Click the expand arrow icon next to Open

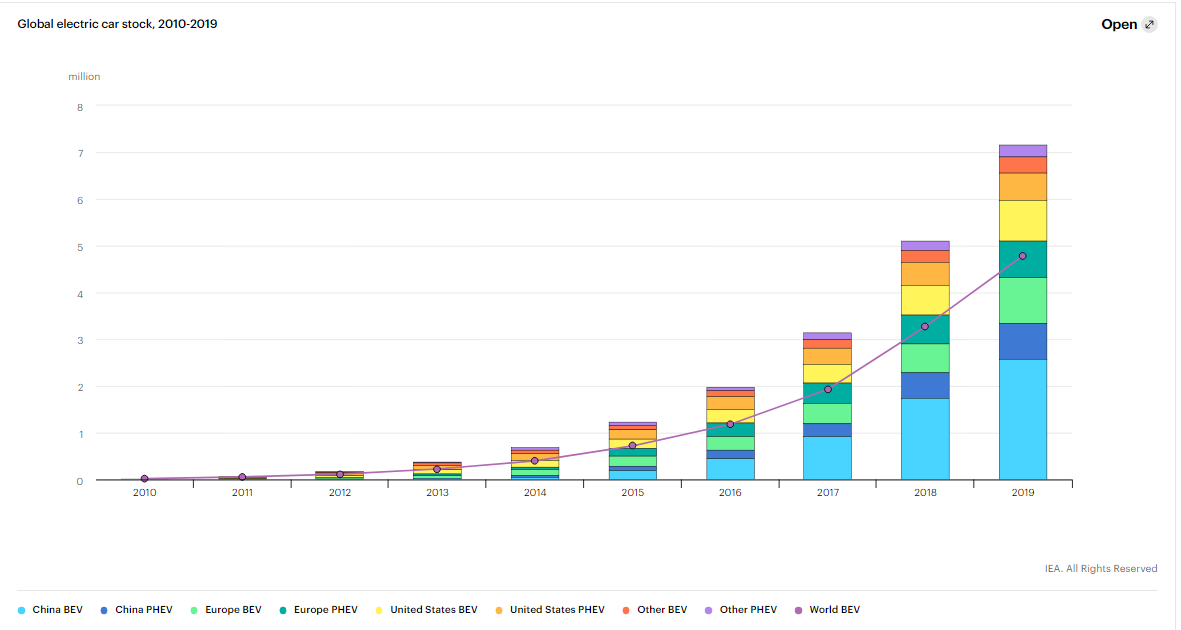(1149, 24)
